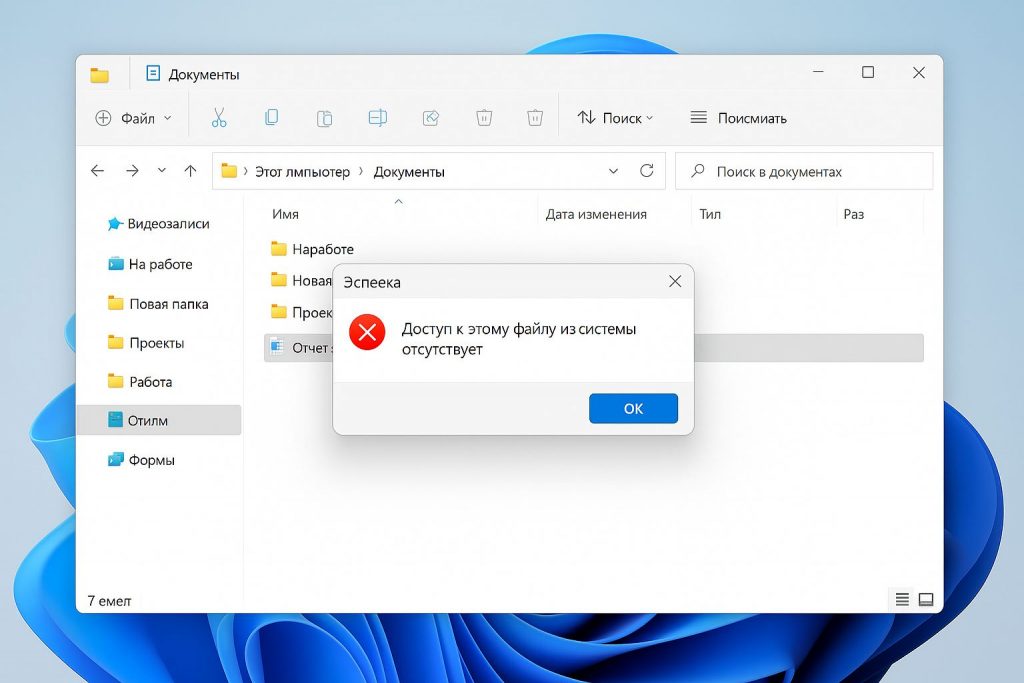Image resolution: width=1024 pixels, height=683 pixels.
Task: Go forward with the right arrow
Action: pos(132,171)
